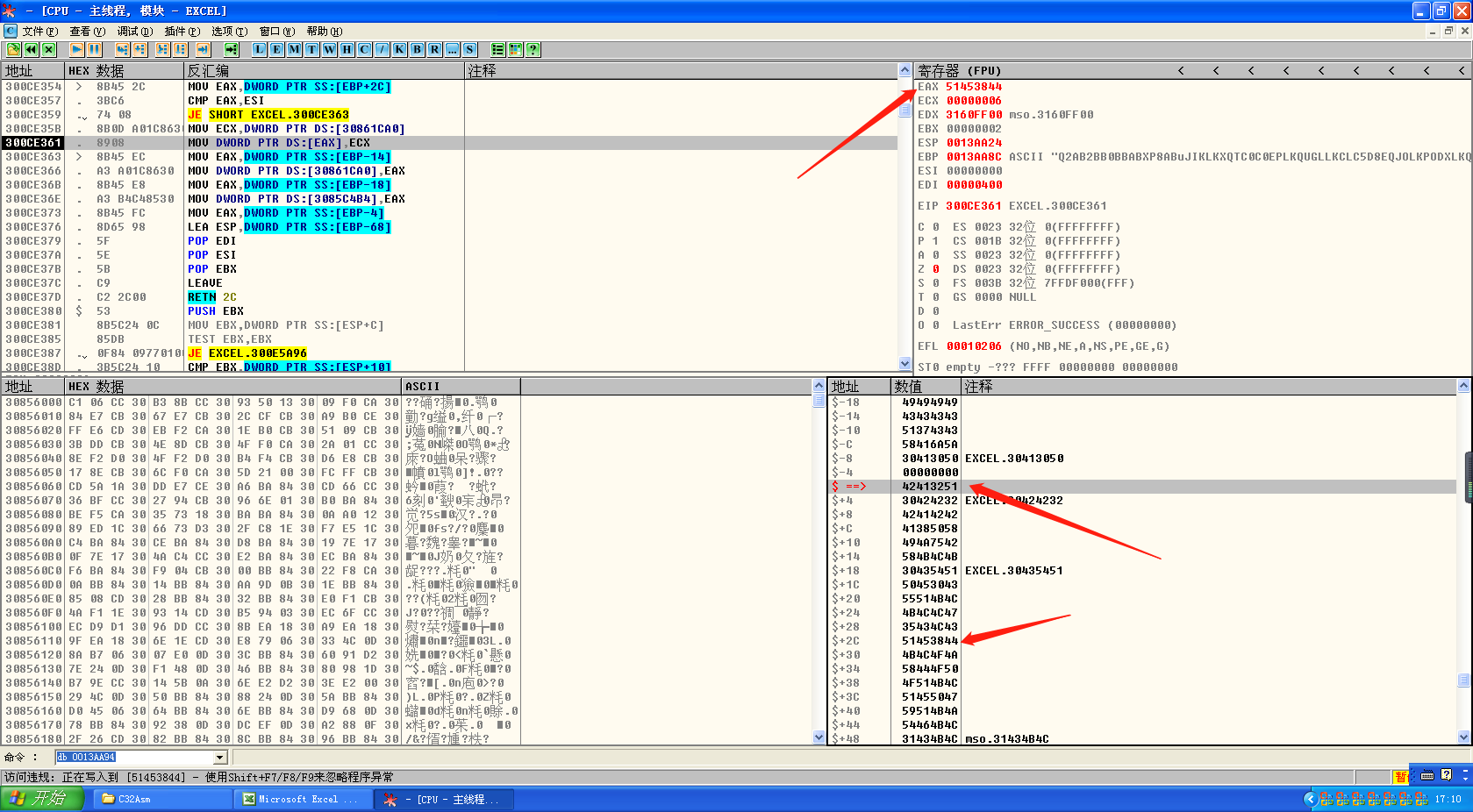Open Run trace with the ellipsis icon
The image size is (1473, 812).
[x=452, y=50]
